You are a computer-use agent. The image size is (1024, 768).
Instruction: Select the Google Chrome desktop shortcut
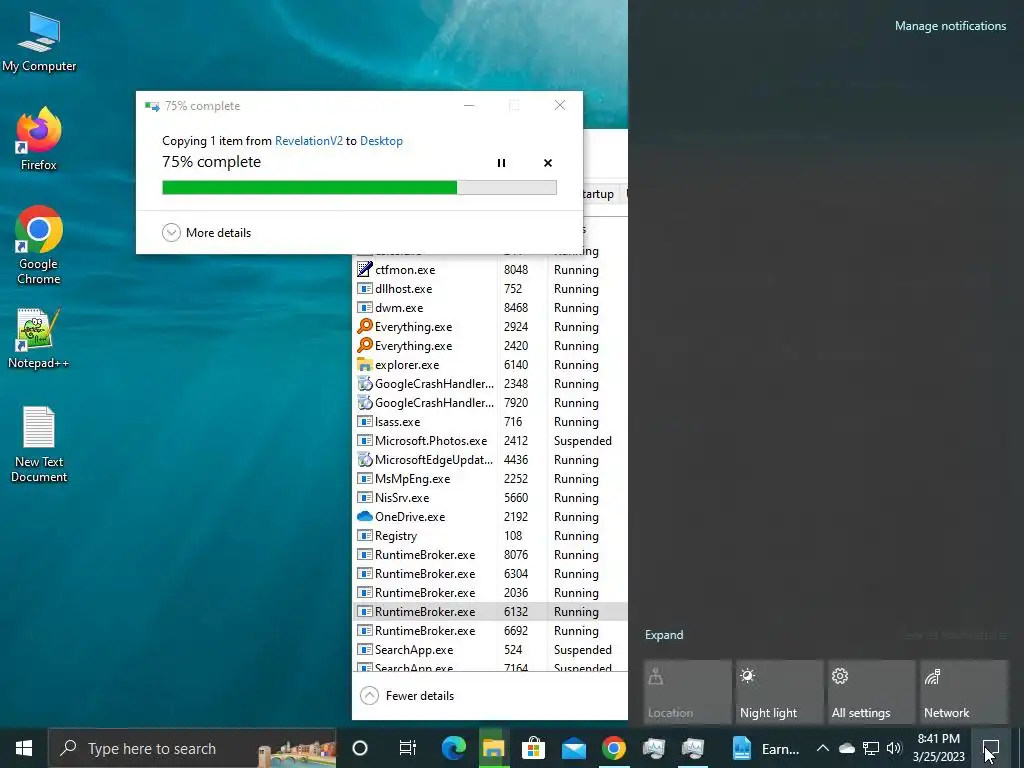click(39, 246)
